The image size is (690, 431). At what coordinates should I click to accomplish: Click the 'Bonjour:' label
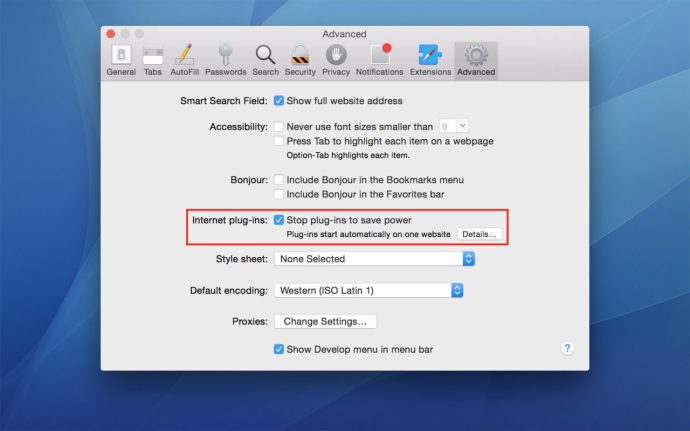249,180
